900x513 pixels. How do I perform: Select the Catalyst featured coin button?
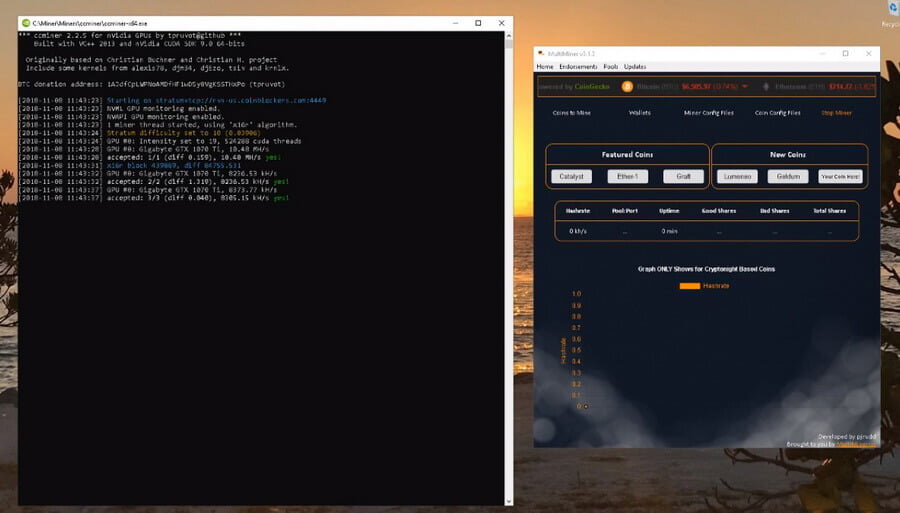[x=571, y=176]
